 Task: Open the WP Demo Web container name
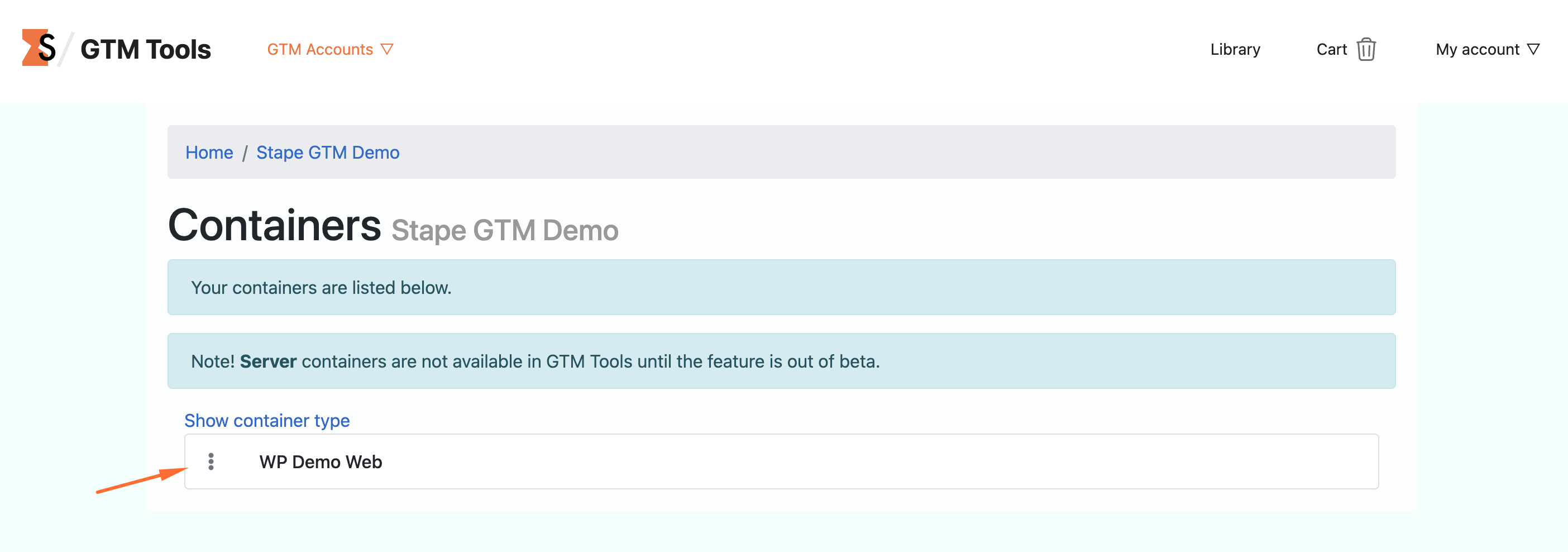pyautogui.click(x=321, y=461)
